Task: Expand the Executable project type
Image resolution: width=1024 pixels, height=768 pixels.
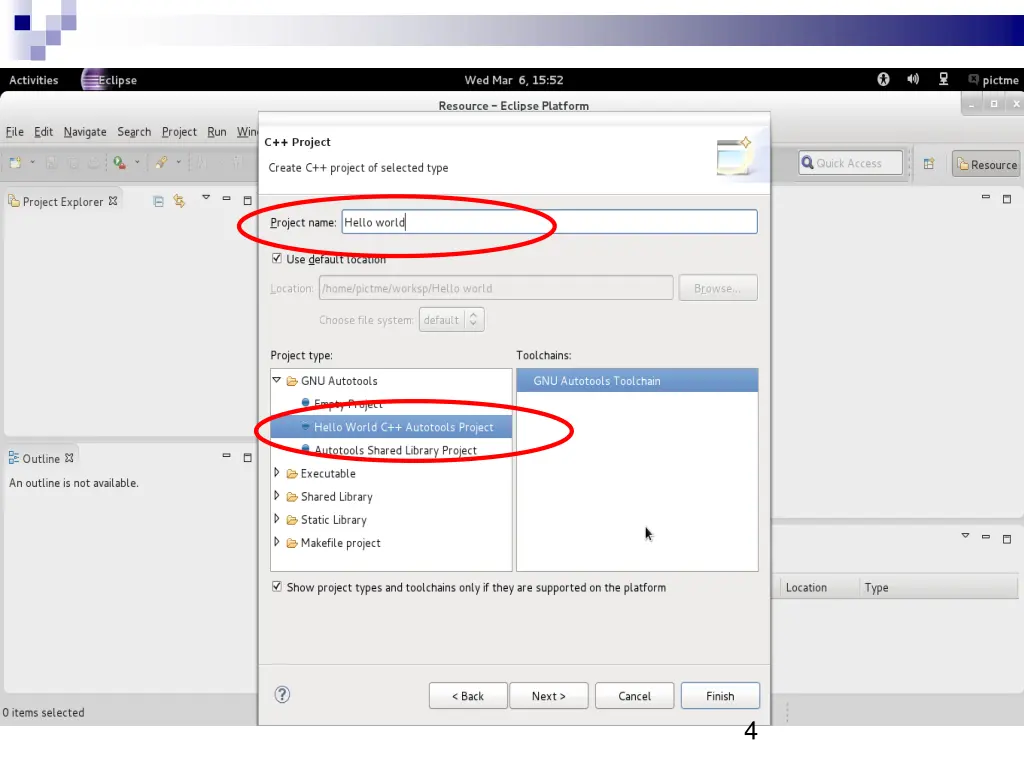Action: coord(277,472)
